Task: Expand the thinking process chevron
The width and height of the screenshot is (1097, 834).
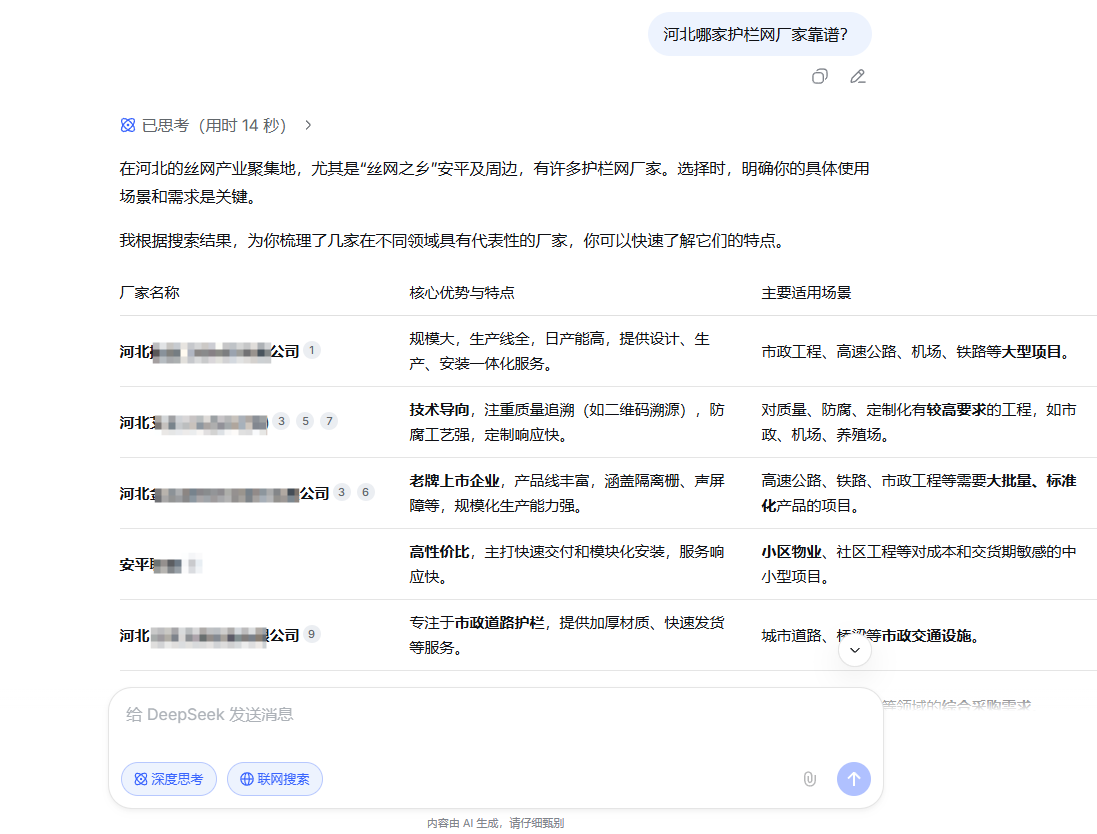Action: [x=308, y=125]
